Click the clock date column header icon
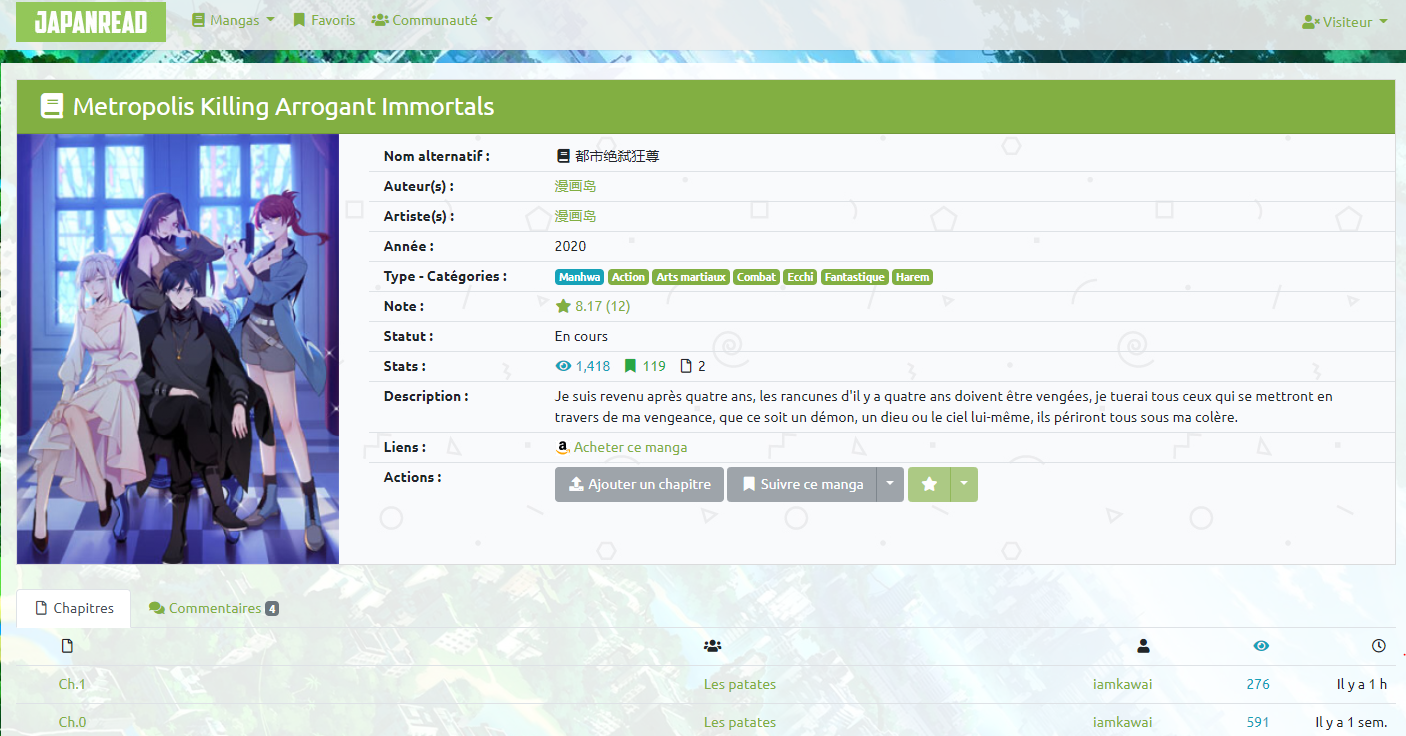Screen dimensions: 1406x736 pos(1379,646)
